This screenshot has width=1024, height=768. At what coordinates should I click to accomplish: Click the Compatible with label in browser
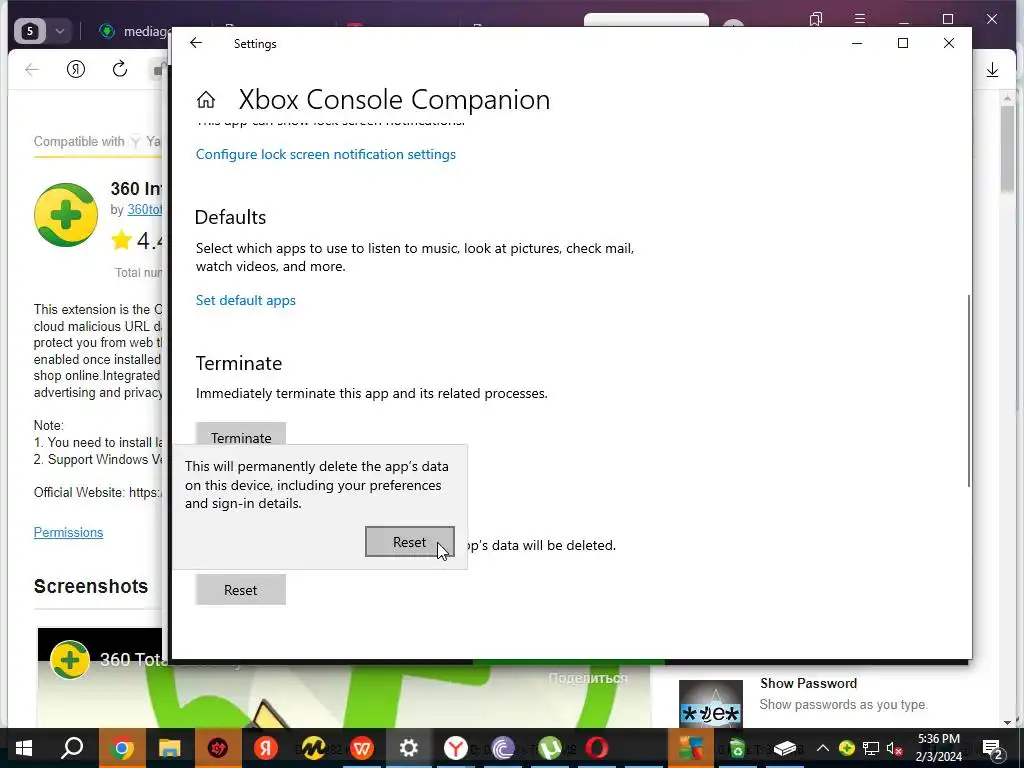point(79,141)
